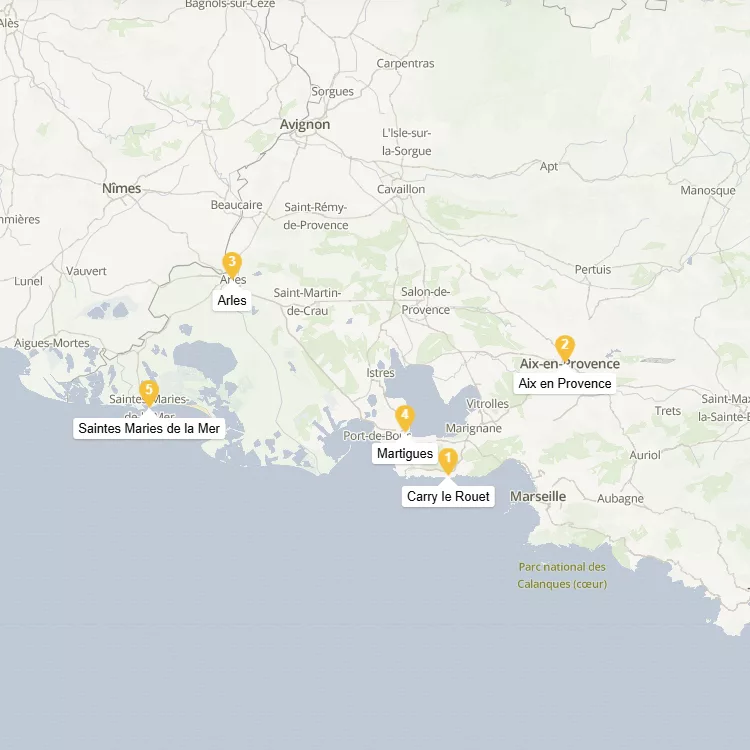The width and height of the screenshot is (750, 750).
Task: Open the Carry le Rouet label
Action: pyautogui.click(x=448, y=496)
